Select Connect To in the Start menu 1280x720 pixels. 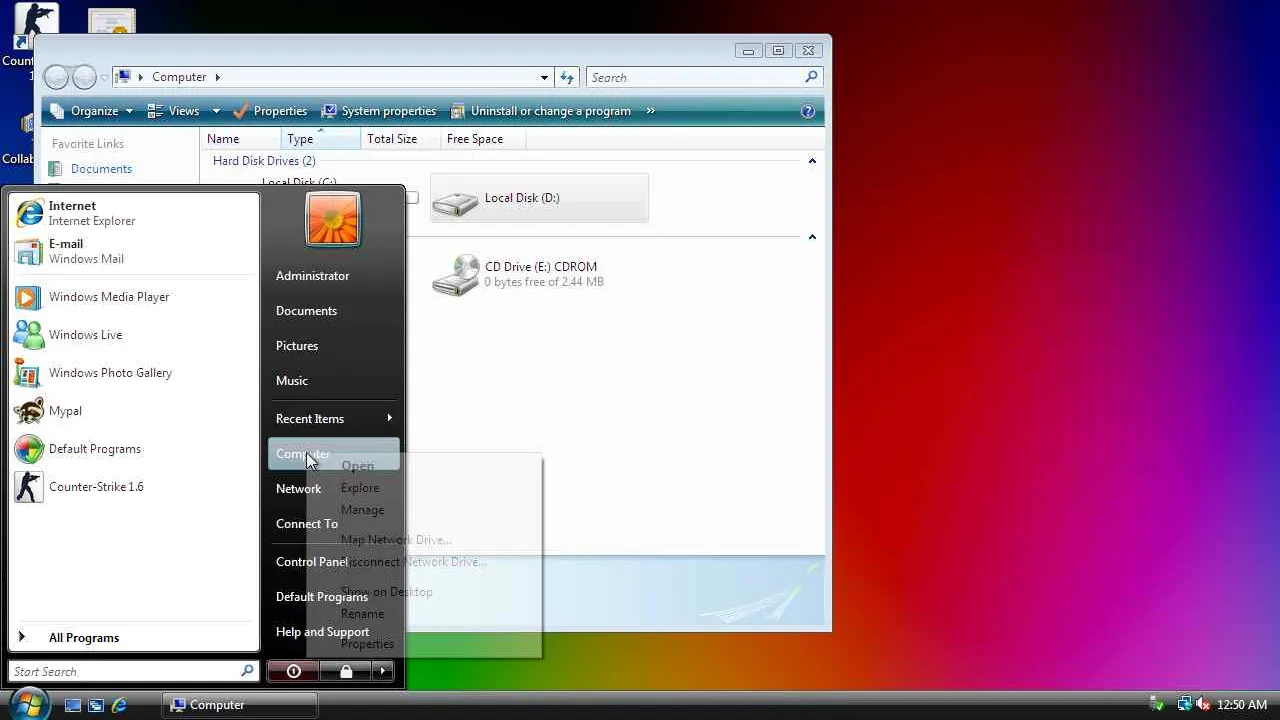tap(307, 524)
